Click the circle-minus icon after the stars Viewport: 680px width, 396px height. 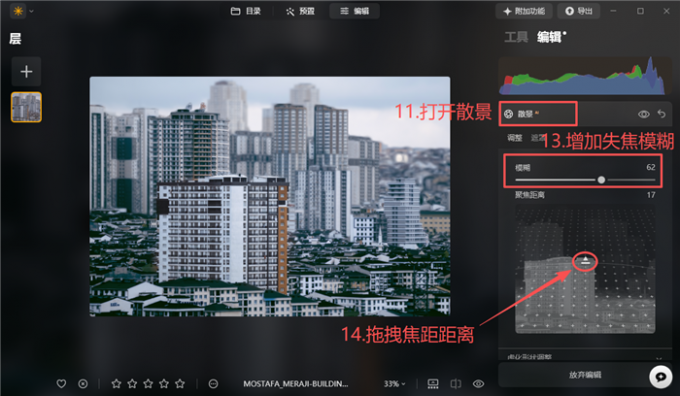[x=213, y=383]
